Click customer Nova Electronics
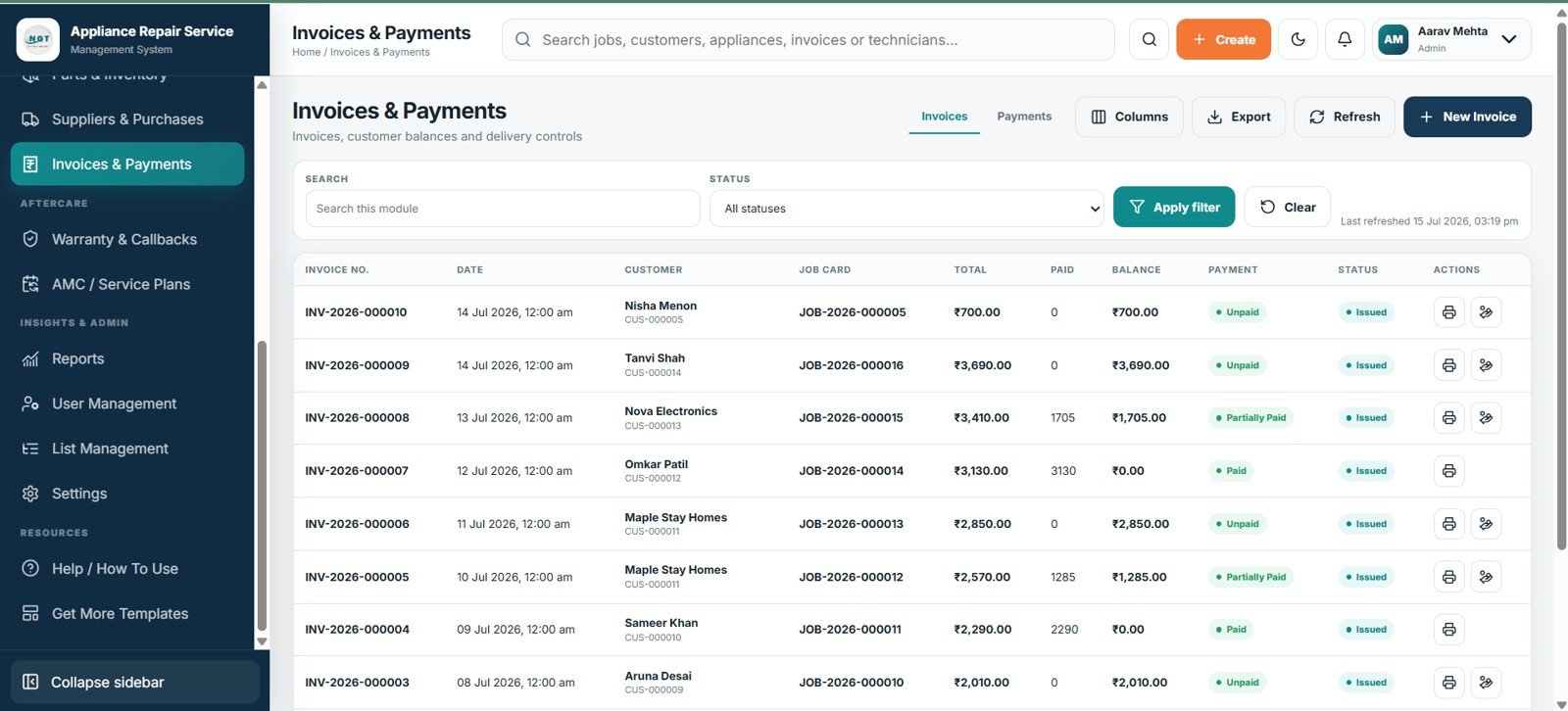This screenshot has width=1568, height=711. pyautogui.click(x=670, y=411)
